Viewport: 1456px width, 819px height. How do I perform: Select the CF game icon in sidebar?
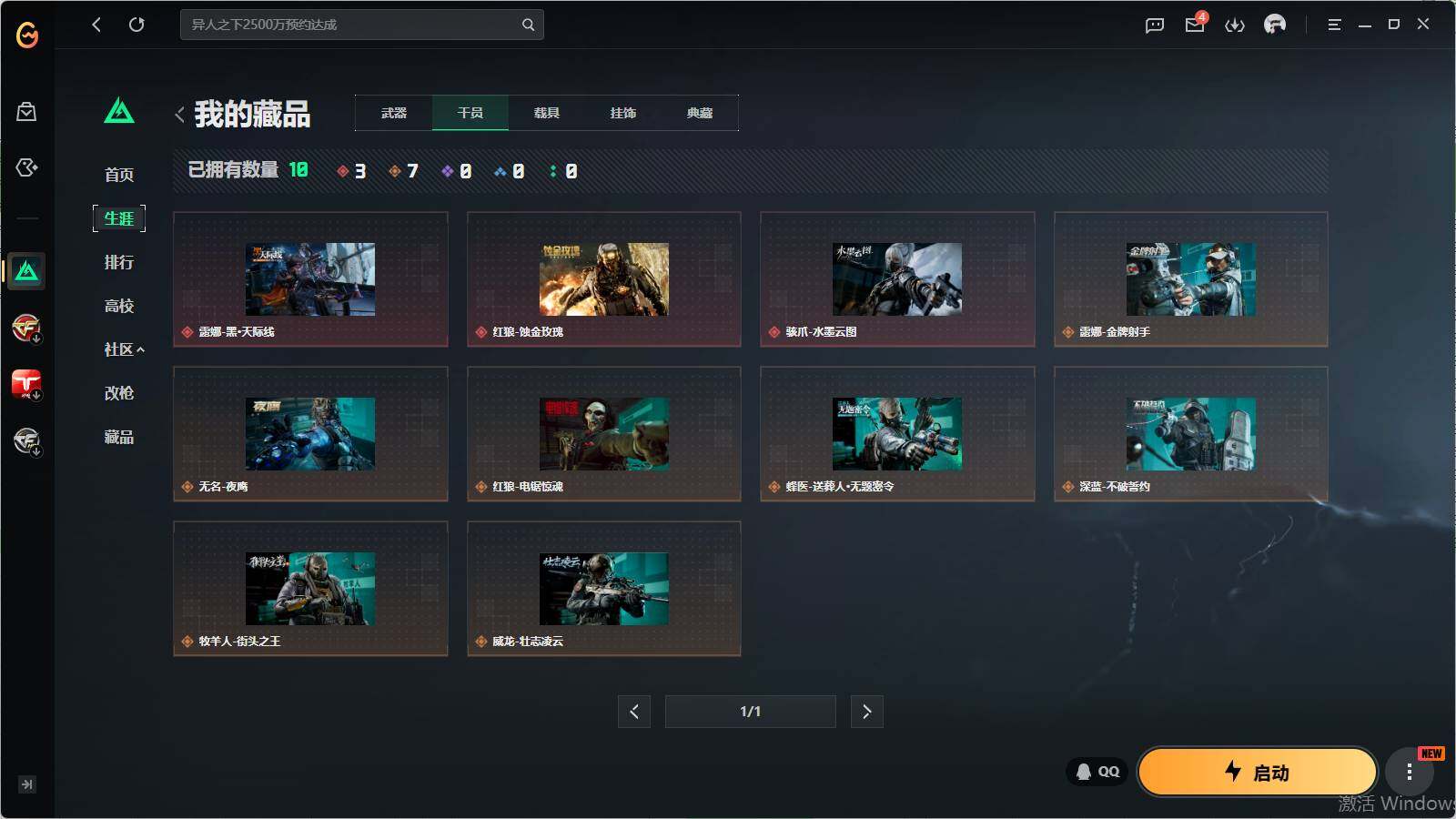tap(26, 328)
